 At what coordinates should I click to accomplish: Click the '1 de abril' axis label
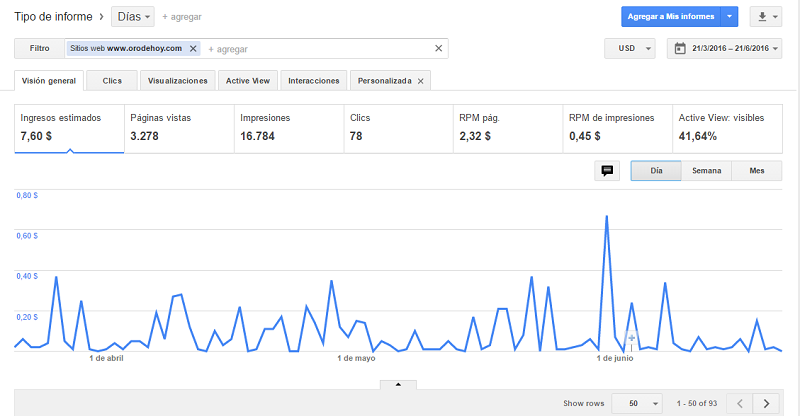(x=106, y=358)
